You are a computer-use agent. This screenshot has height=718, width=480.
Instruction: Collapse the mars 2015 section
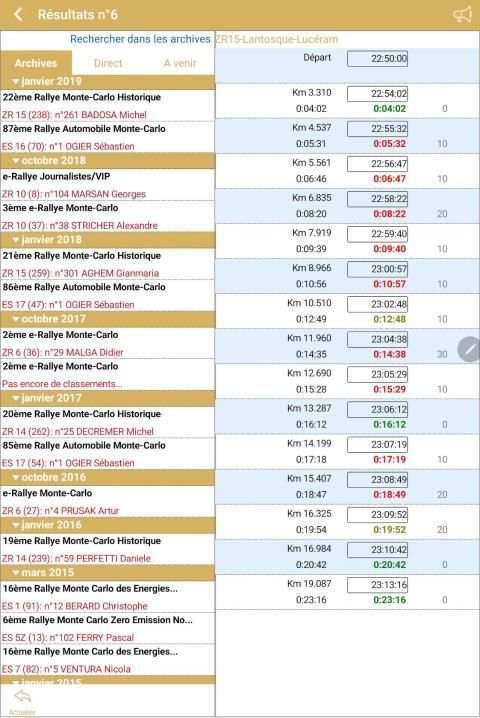16,572
